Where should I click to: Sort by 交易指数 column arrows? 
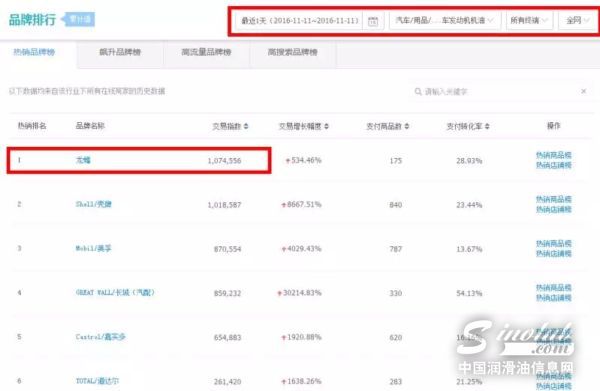246,126
